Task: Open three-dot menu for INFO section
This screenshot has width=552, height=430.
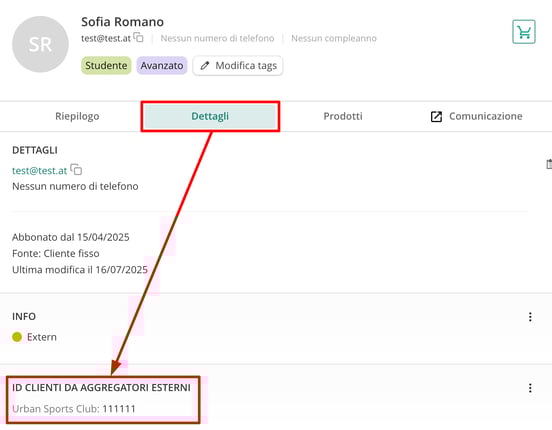Action: [530, 317]
